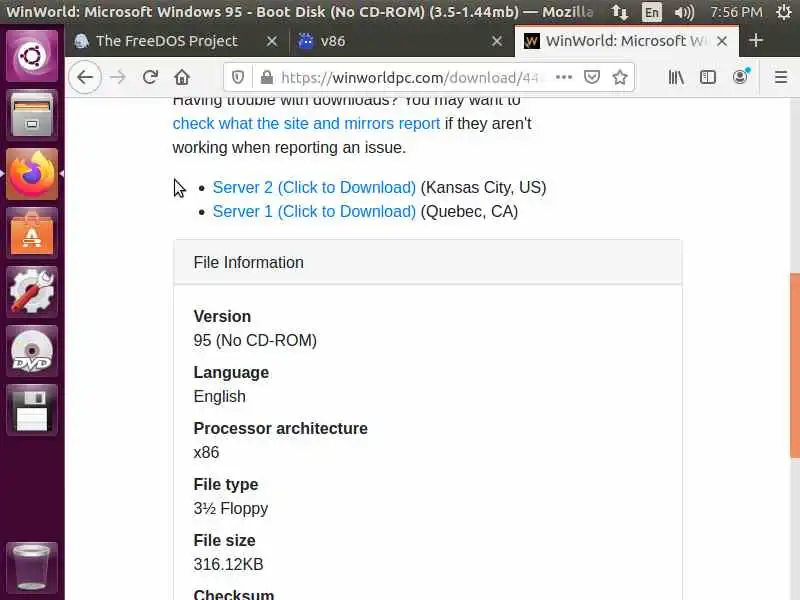Open the Firefox Library menu
800x600 pixels.
(676, 78)
